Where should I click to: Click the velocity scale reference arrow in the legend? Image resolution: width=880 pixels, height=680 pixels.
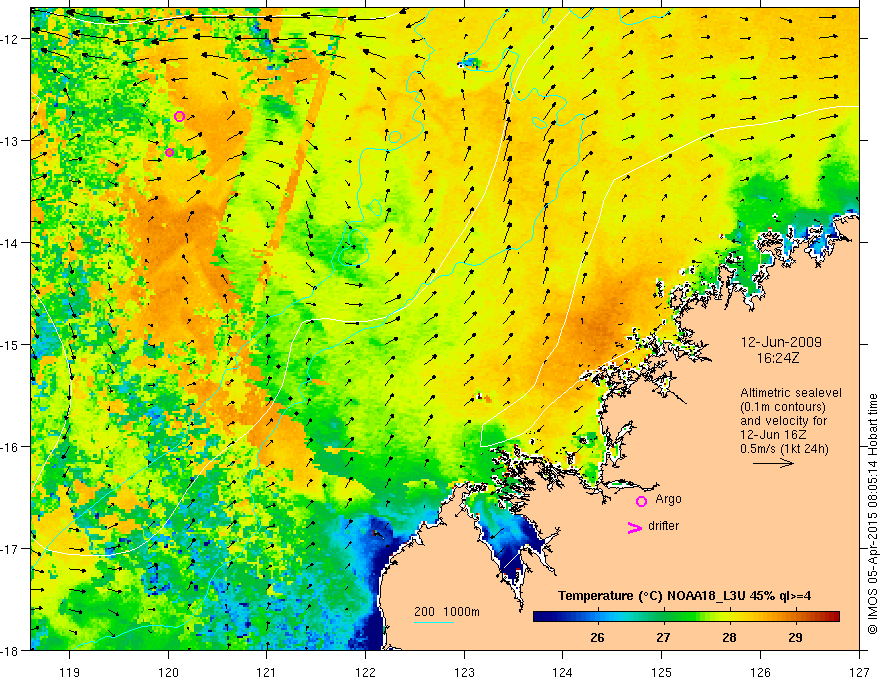point(773,463)
